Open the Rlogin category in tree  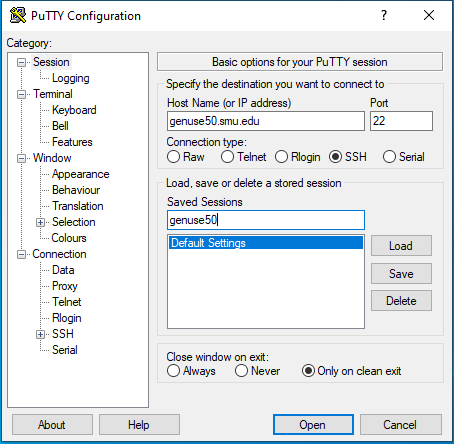point(67,318)
